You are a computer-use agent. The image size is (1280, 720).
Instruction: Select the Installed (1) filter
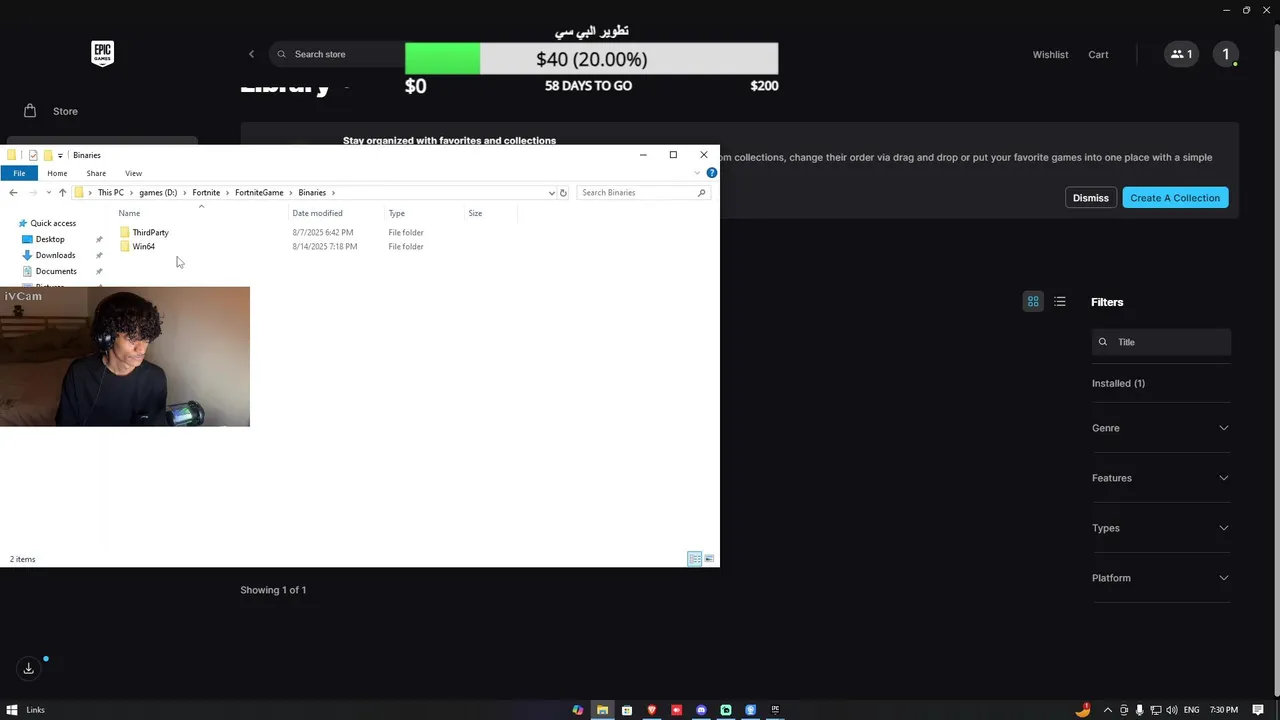[x=1118, y=383]
